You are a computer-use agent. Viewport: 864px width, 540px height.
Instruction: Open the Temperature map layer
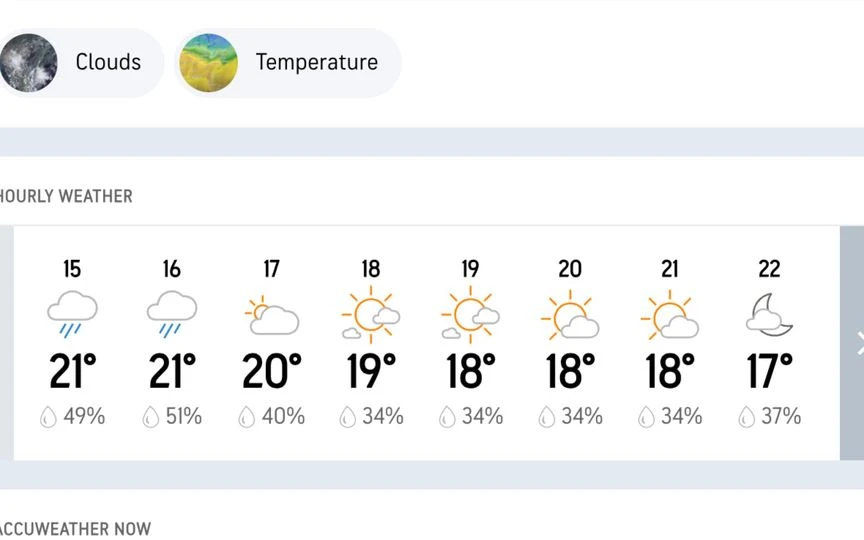click(288, 62)
